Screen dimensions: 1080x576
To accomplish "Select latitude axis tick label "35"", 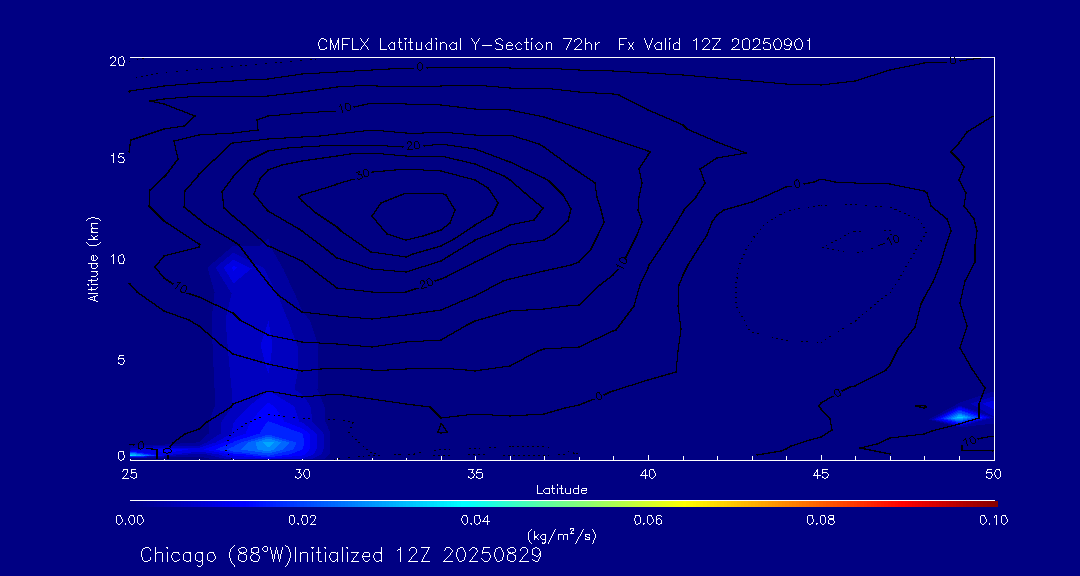I will point(475,474).
